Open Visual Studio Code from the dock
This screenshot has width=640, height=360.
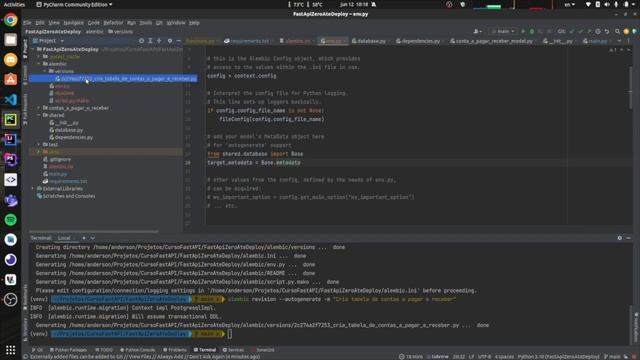tap(11, 99)
